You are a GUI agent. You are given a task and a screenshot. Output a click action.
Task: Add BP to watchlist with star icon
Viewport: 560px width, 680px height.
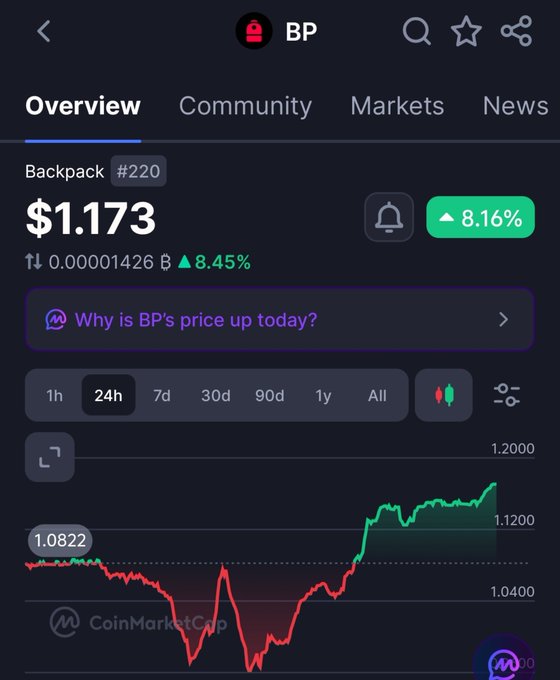click(466, 31)
